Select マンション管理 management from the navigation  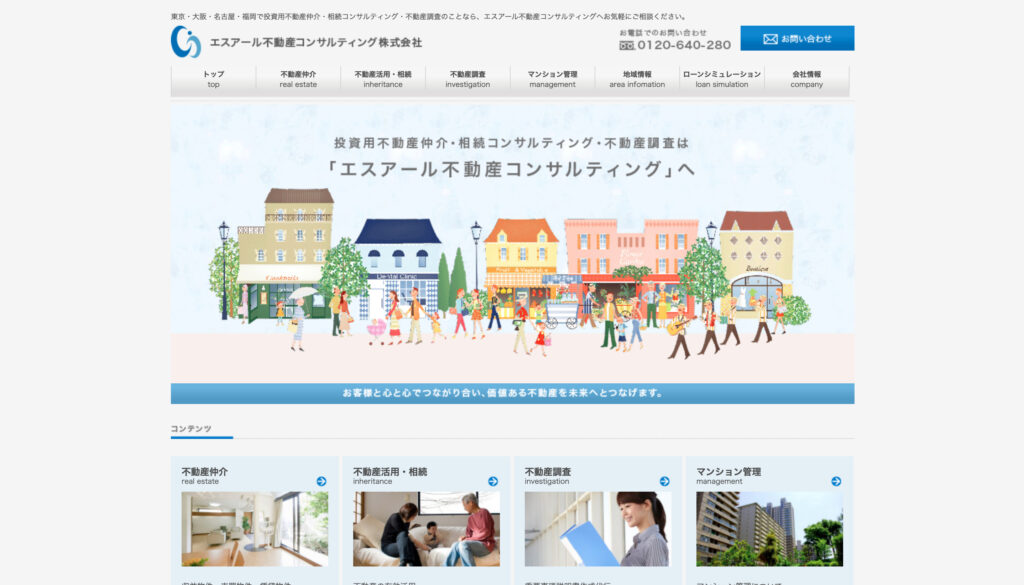(553, 79)
